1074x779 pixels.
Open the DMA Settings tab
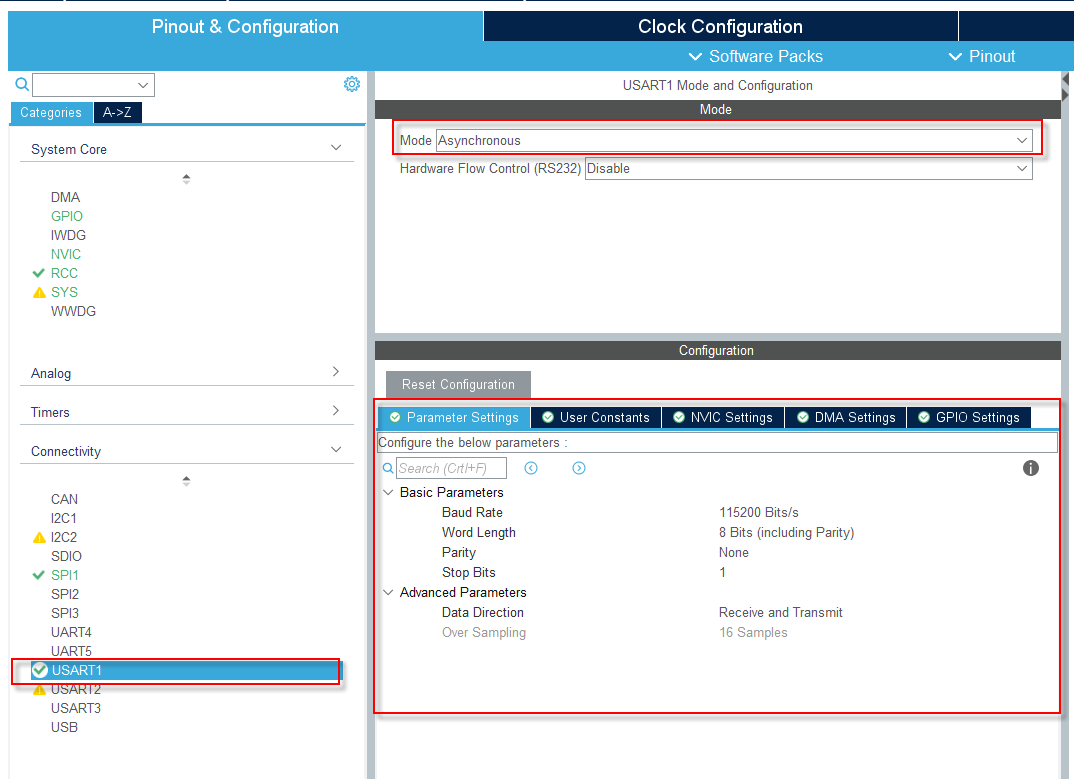845,417
